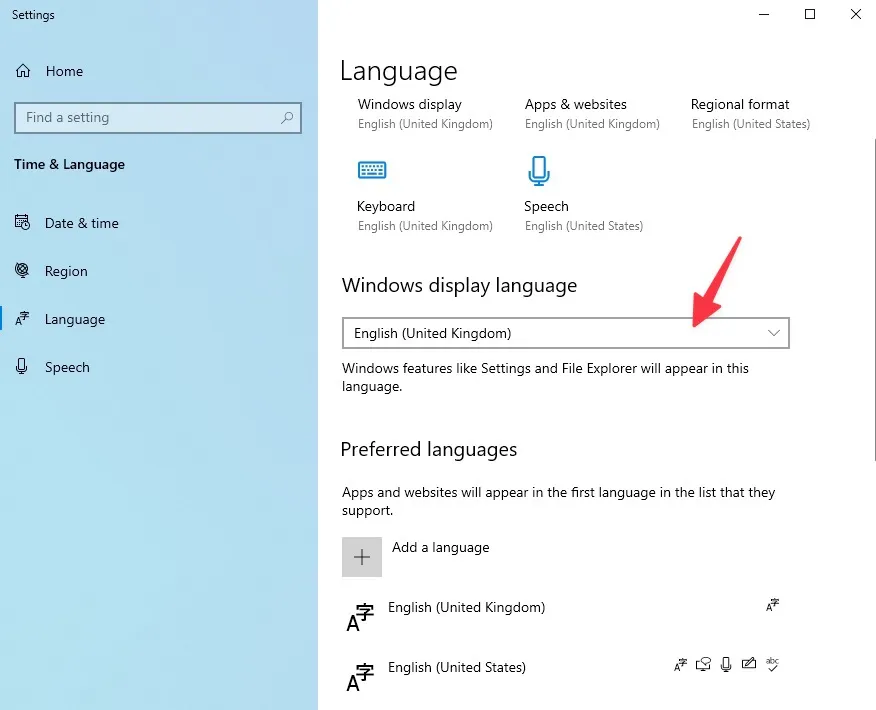
Task: Minimize the Settings window
Action: click(x=764, y=14)
